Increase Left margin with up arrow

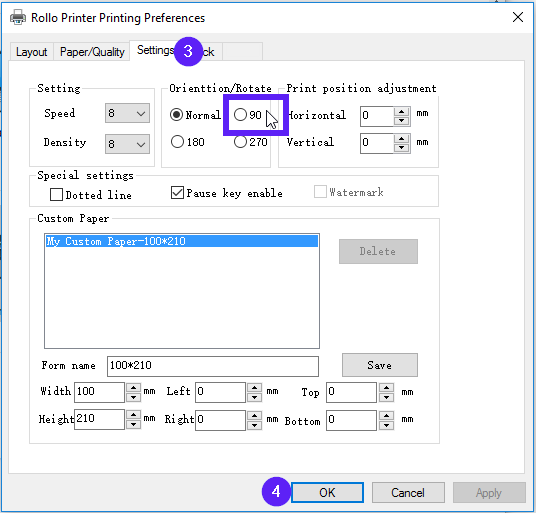click(254, 388)
